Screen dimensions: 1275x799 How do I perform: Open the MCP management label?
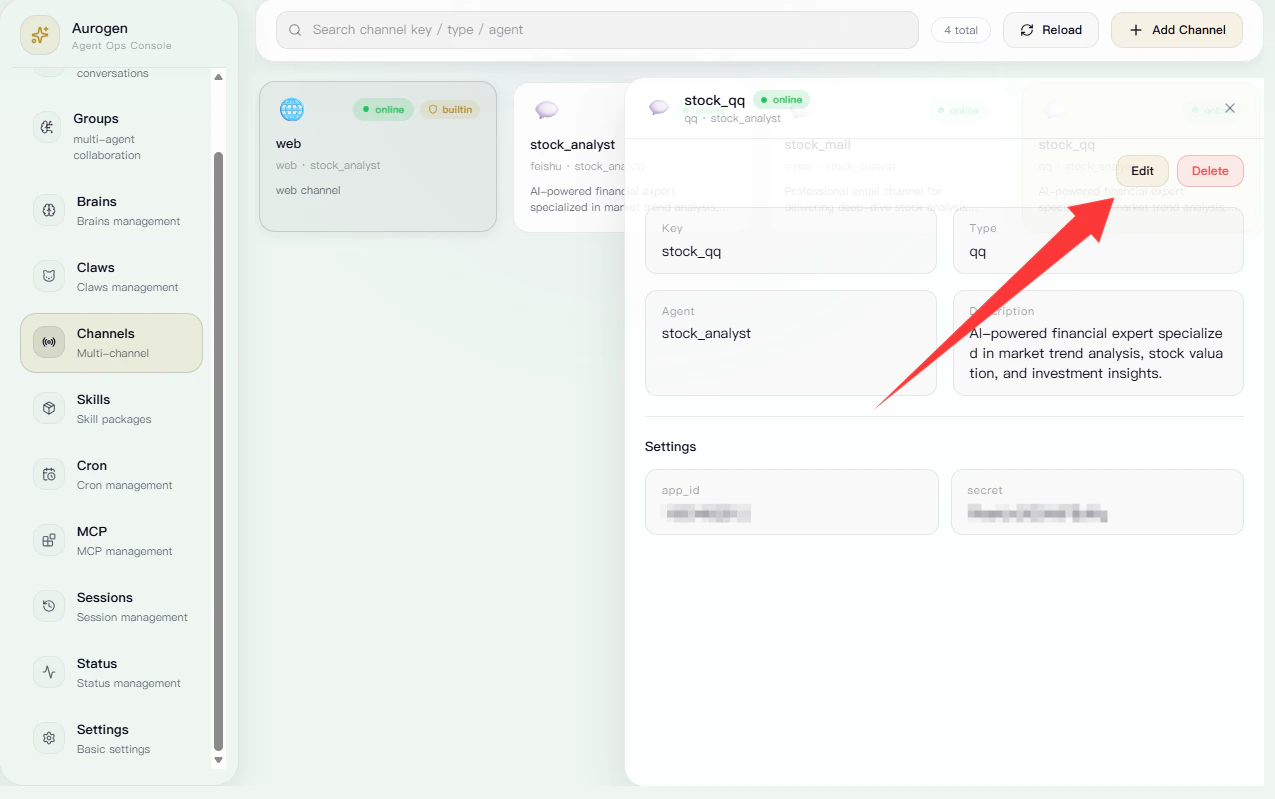[125, 551]
